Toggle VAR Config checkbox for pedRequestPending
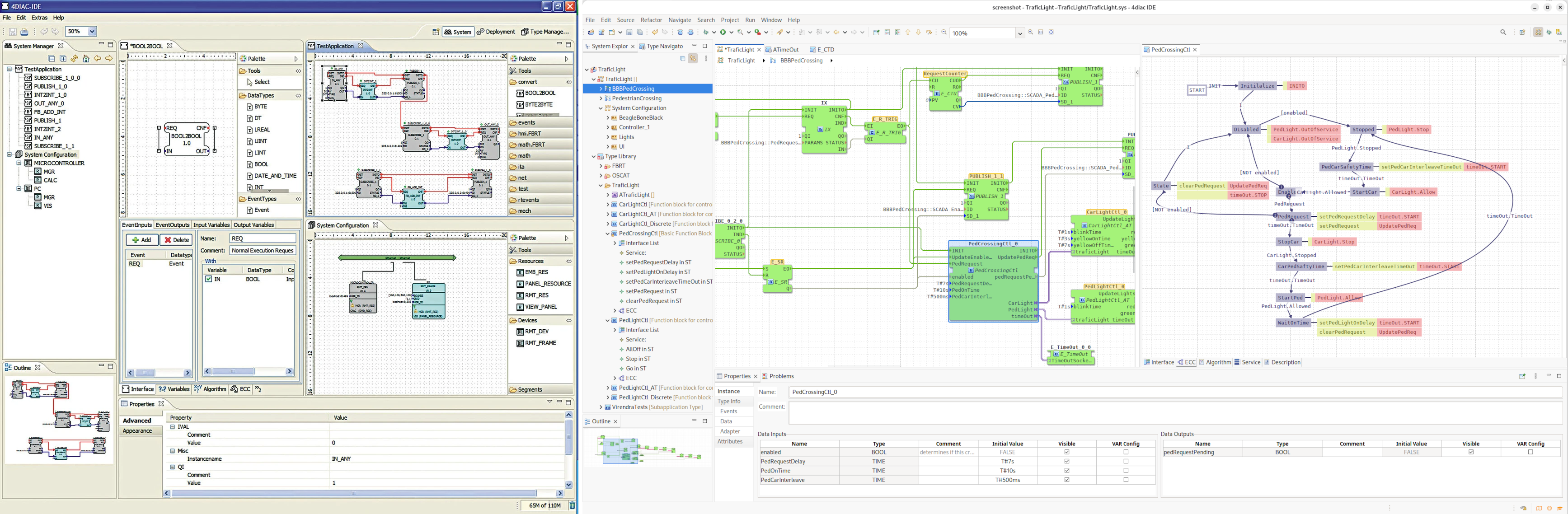Screen dimensions: 1568x514 pyautogui.click(x=1530, y=452)
